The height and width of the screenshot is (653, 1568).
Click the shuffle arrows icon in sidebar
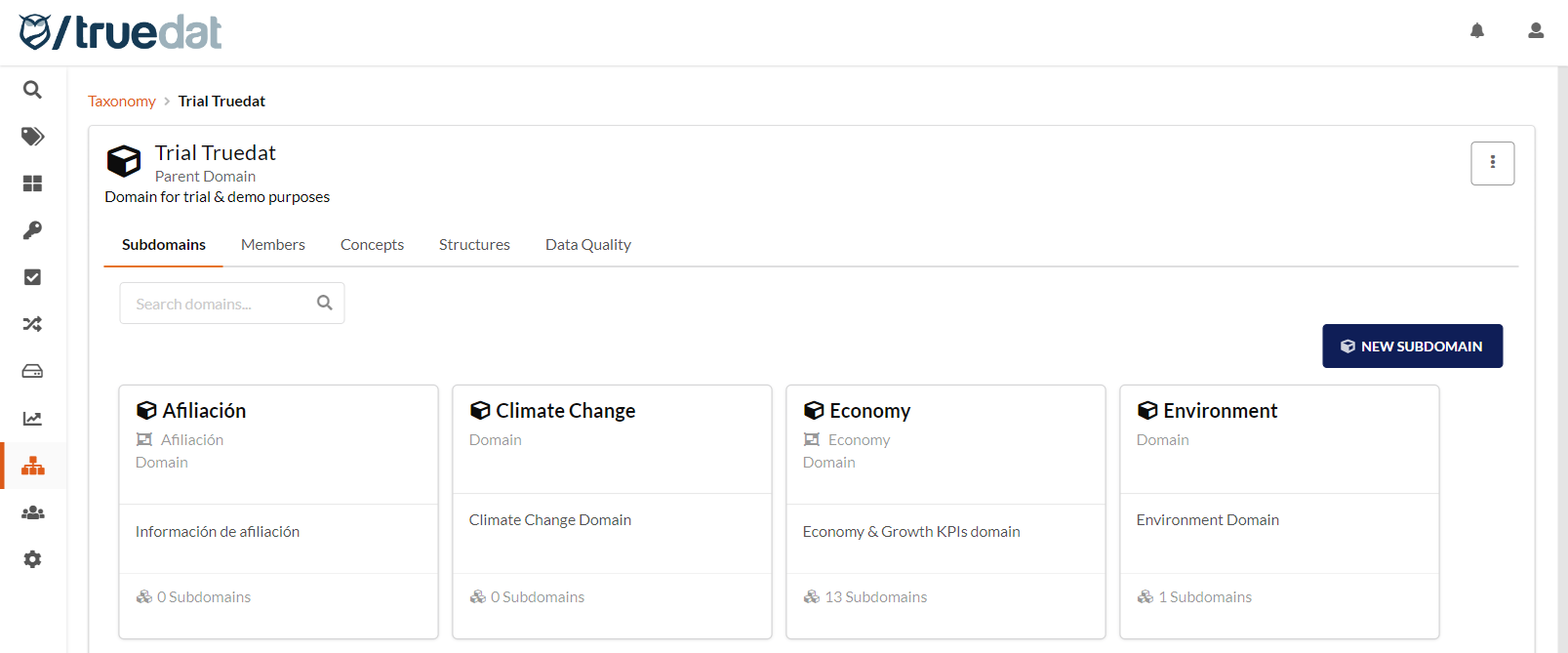tap(32, 324)
